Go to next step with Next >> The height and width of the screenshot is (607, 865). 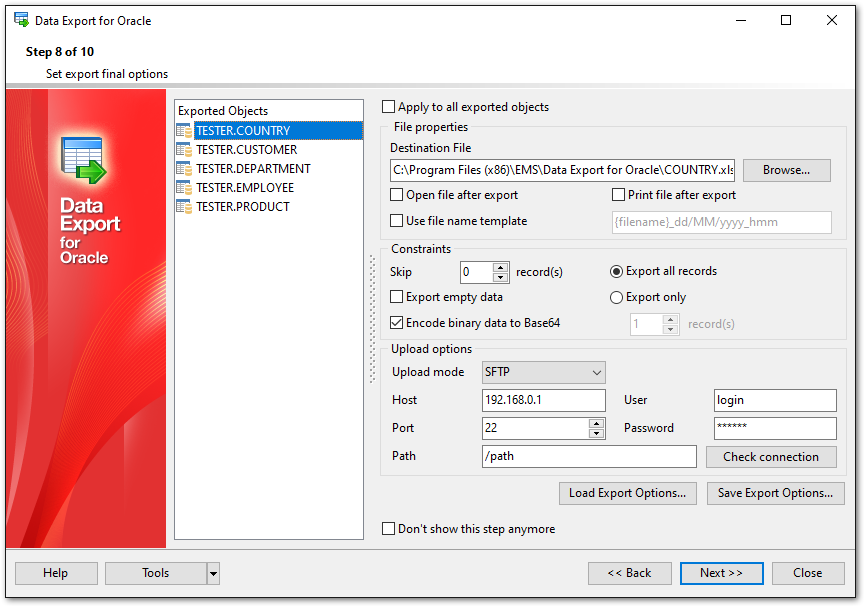tap(721, 573)
